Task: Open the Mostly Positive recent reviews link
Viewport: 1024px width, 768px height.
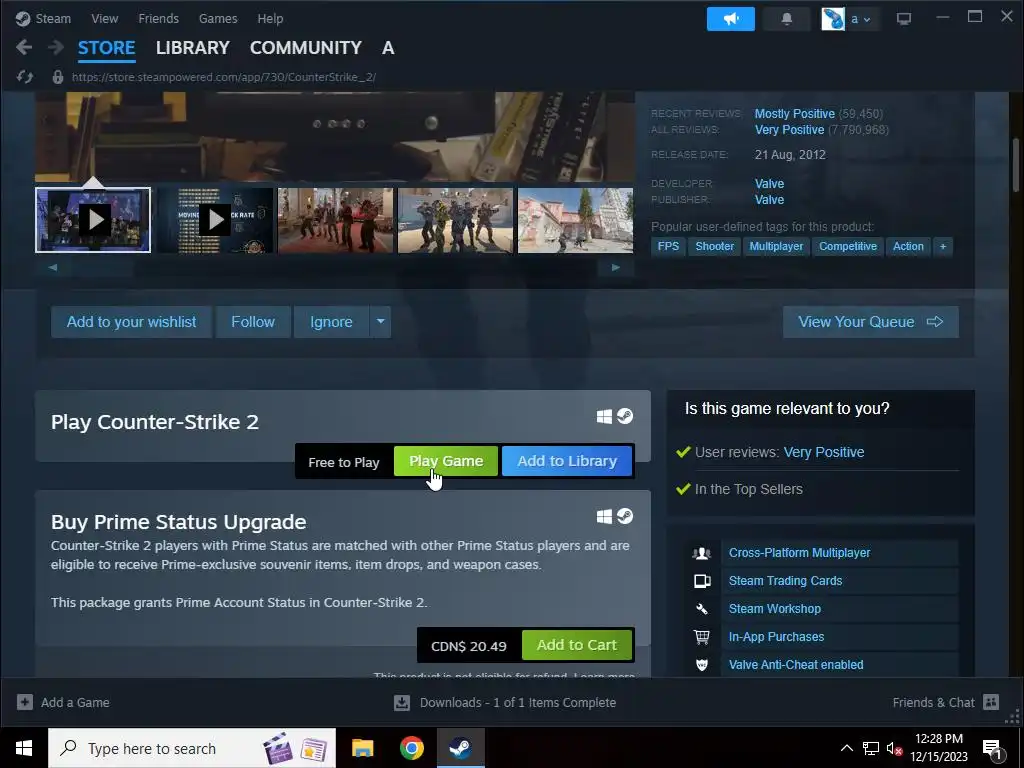Action: click(795, 114)
